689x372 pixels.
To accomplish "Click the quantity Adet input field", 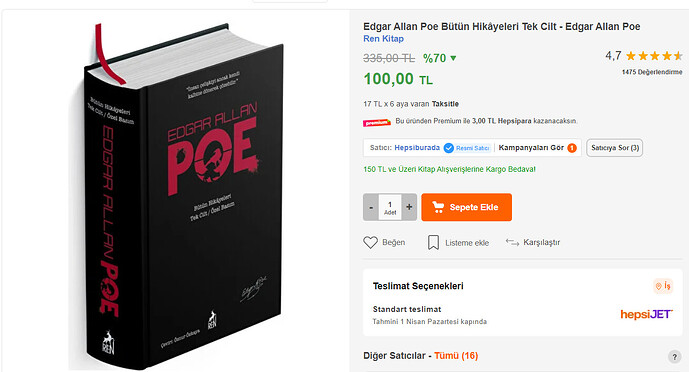I will tap(390, 207).
